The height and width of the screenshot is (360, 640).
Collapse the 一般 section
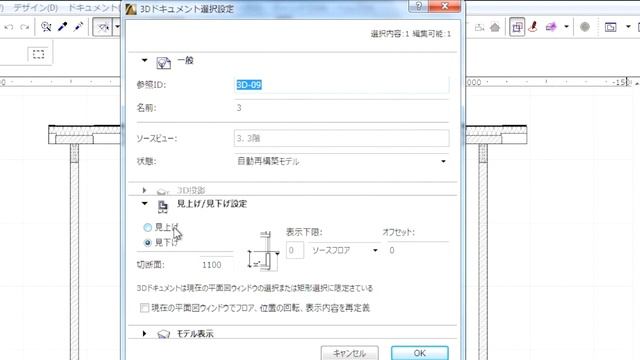144,60
